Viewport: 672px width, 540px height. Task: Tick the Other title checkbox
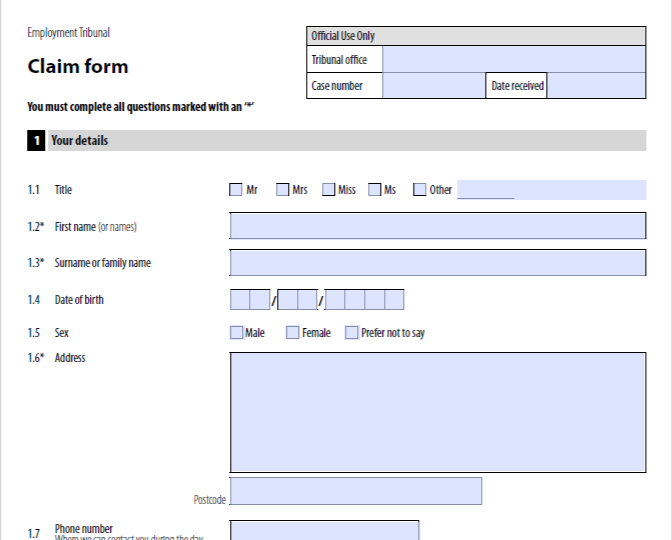click(x=420, y=189)
